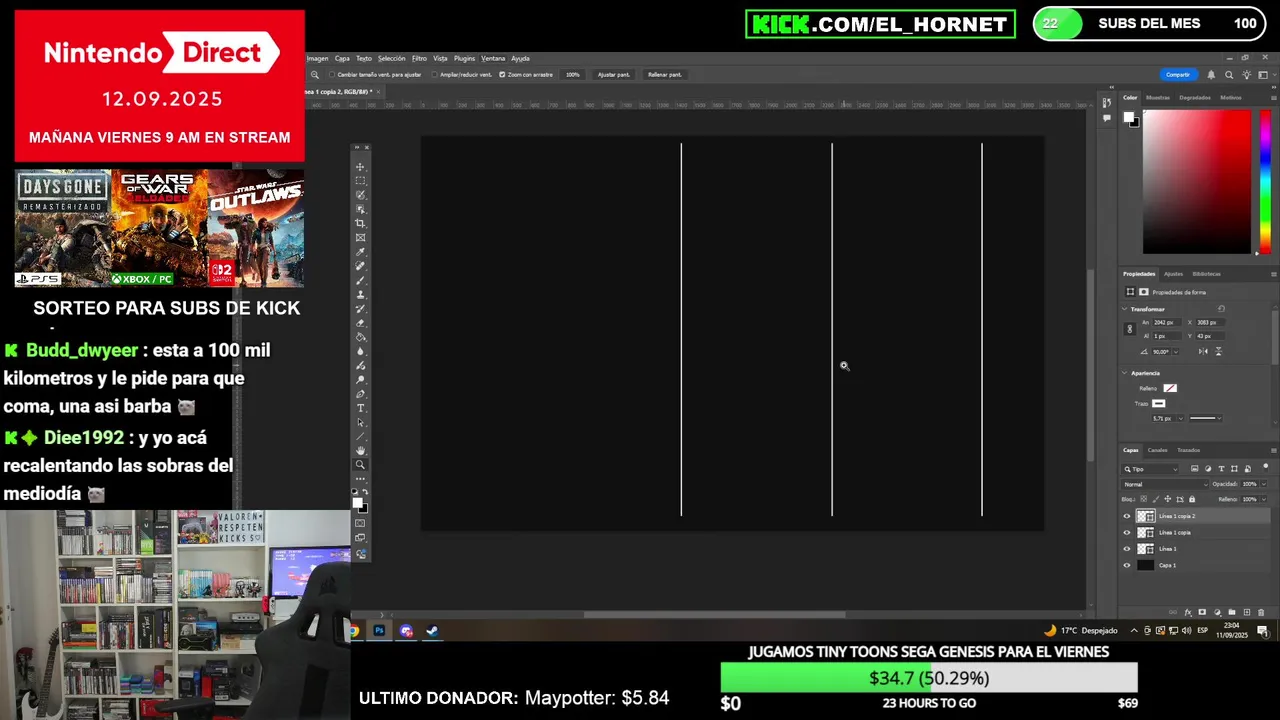The width and height of the screenshot is (1280, 720).
Task: Click the Rellenar pant. button
Action: (664, 75)
